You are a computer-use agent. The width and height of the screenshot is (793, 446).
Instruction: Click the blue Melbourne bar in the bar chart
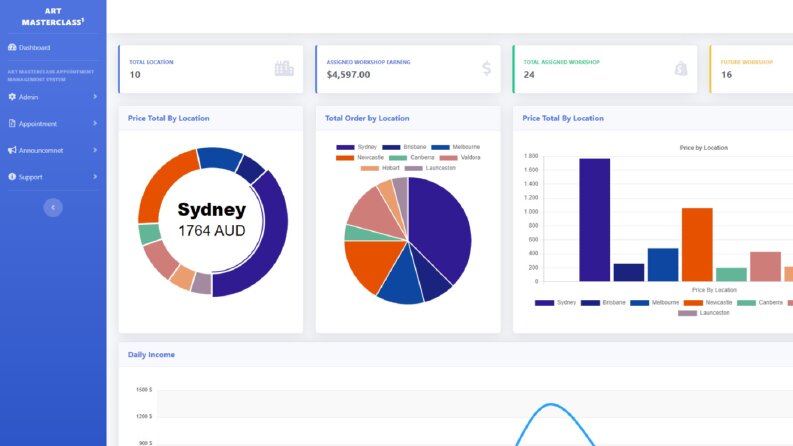(663, 264)
